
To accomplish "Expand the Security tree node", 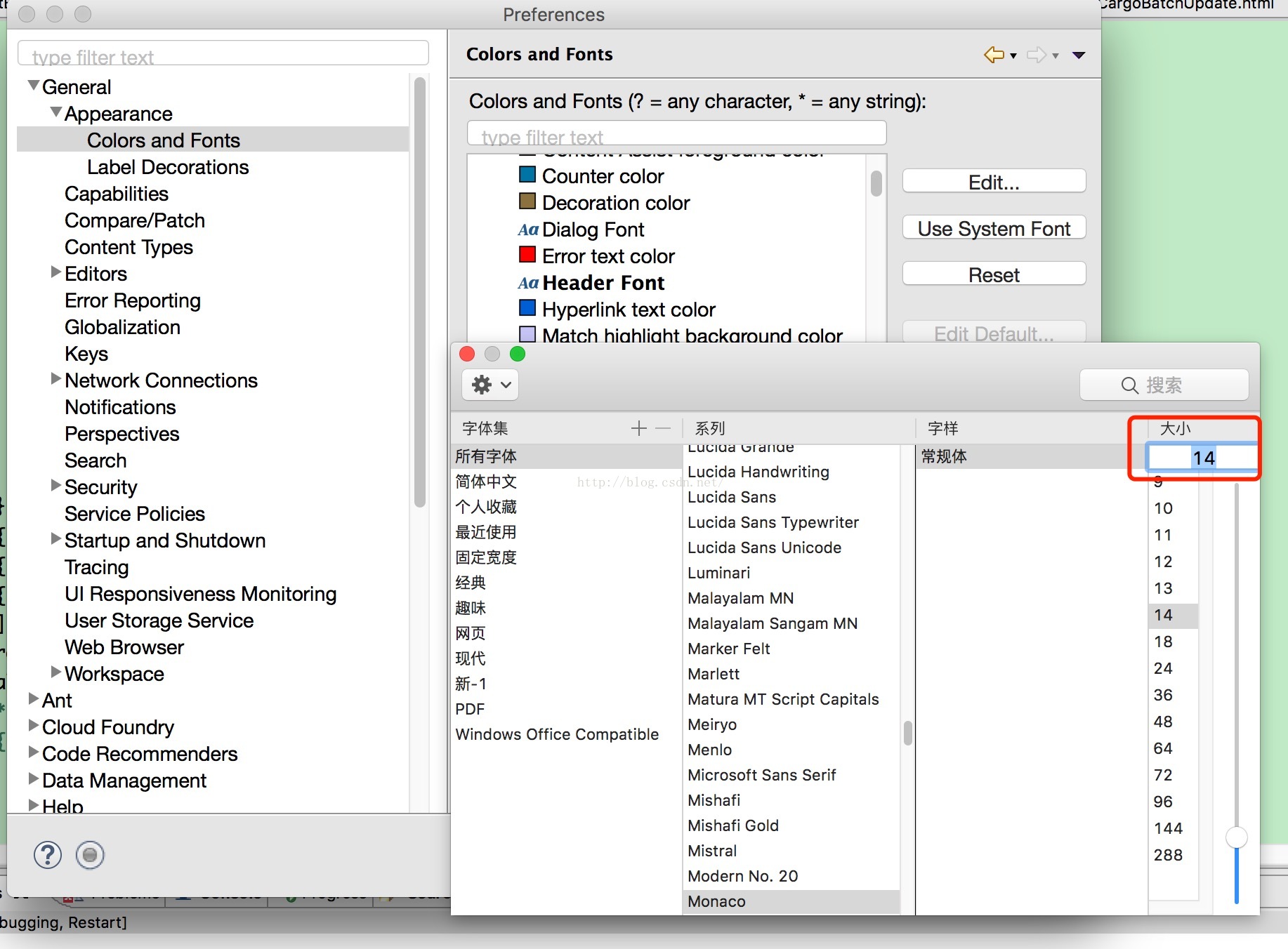I will (x=56, y=486).
